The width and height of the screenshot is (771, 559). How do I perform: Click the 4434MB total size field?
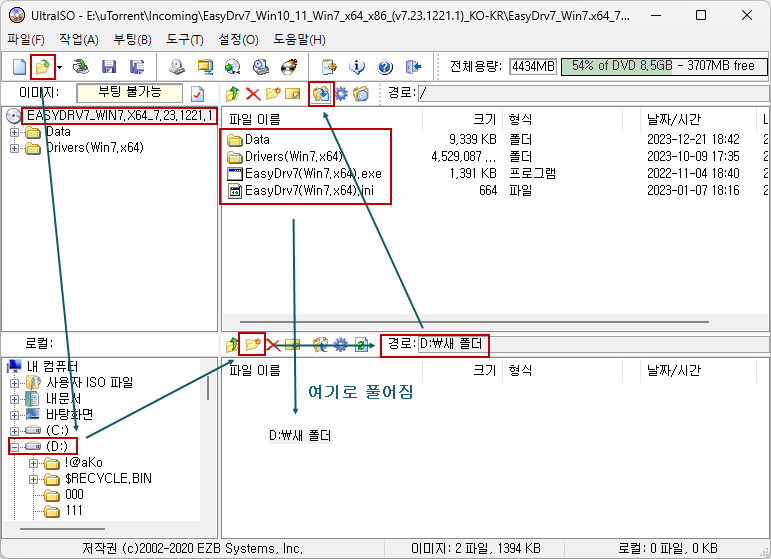[x=533, y=66]
